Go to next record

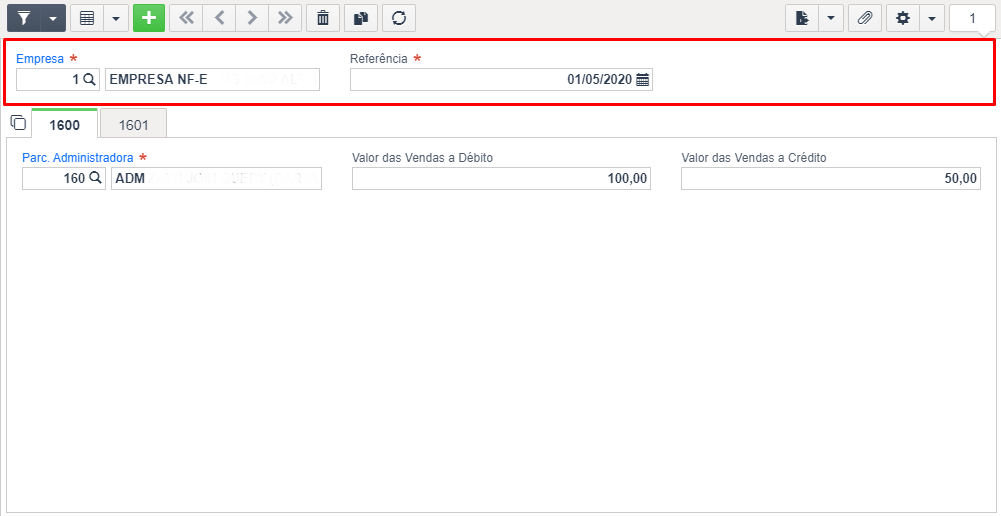point(252,18)
